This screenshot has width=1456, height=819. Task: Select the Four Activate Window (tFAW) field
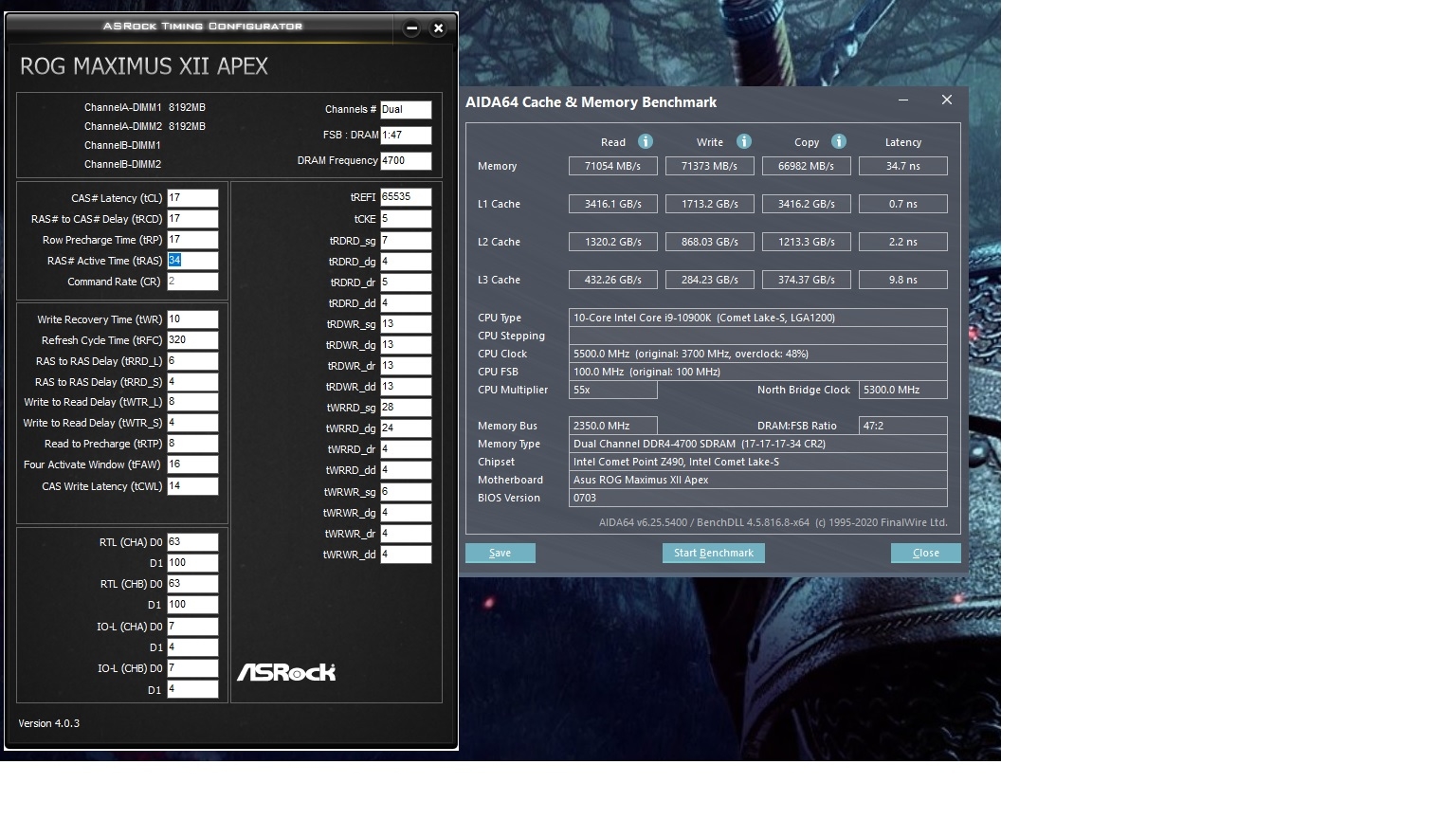pos(193,464)
